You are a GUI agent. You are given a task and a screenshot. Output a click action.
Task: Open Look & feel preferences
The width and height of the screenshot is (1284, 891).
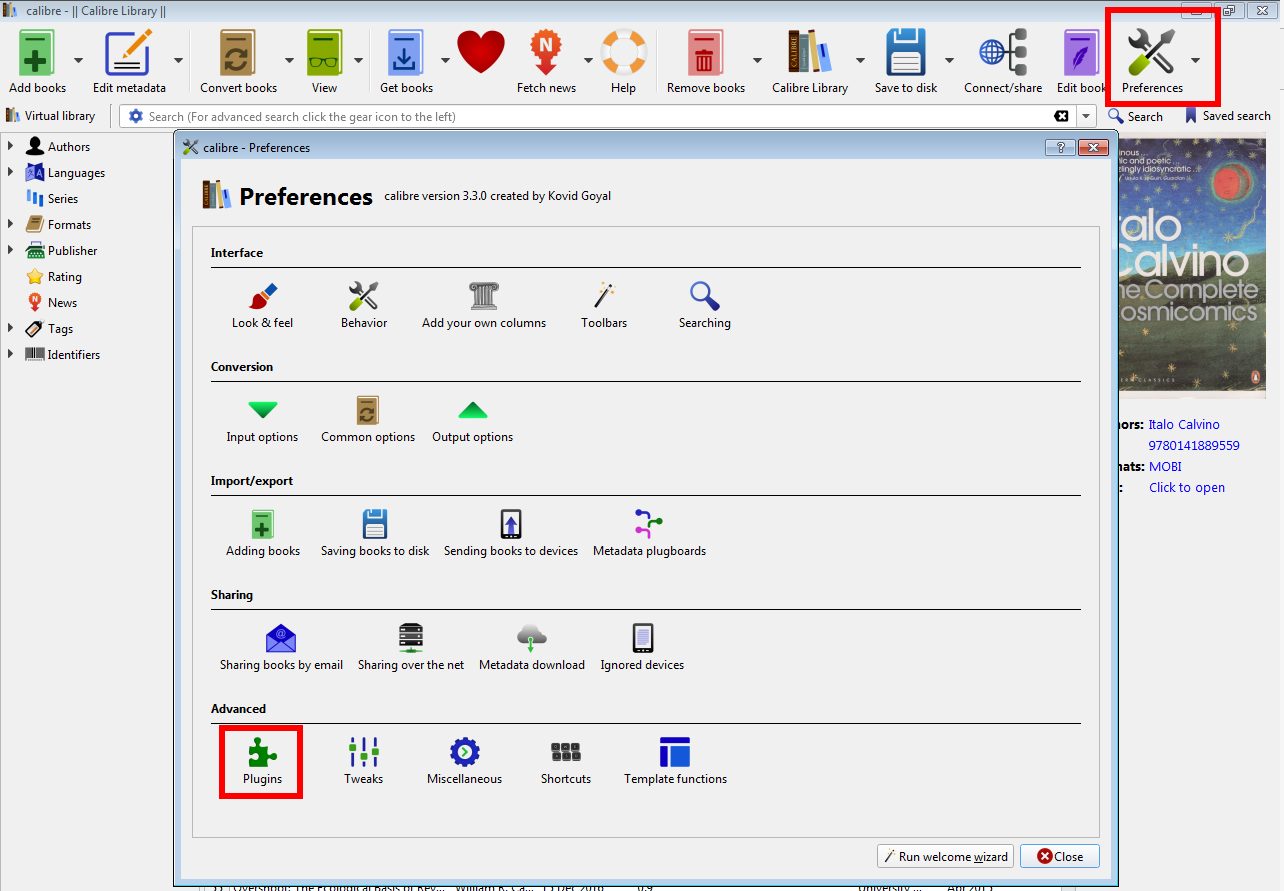[262, 304]
